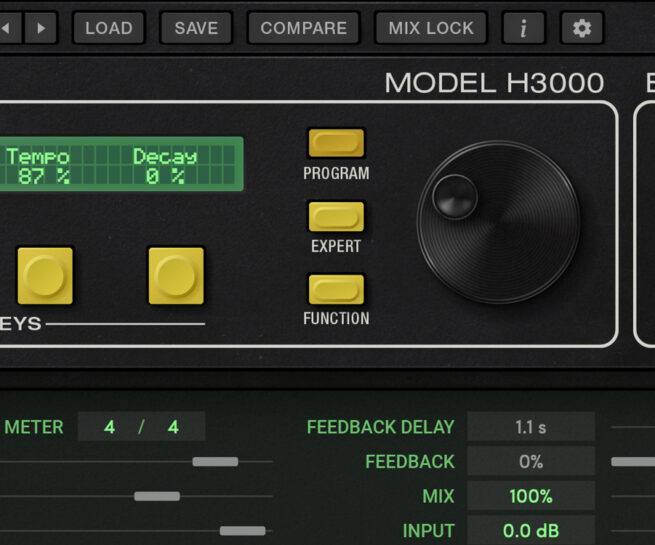This screenshot has height=545, width=655.
Task: Click the slider handle right of FEEDBACK value
Action: click(633, 461)
